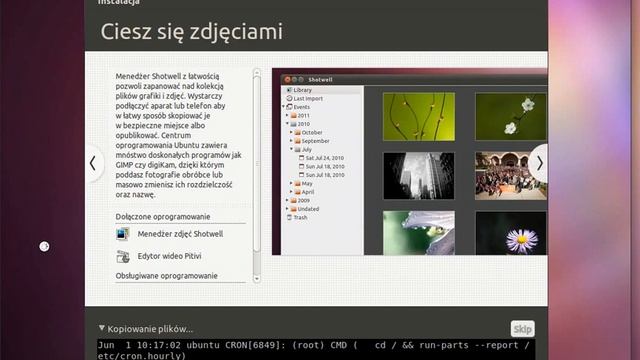Viewport: 640px width, 360px height.
Task: Click the scrollbar thumb of the description panel
Action: pos(257,163)
